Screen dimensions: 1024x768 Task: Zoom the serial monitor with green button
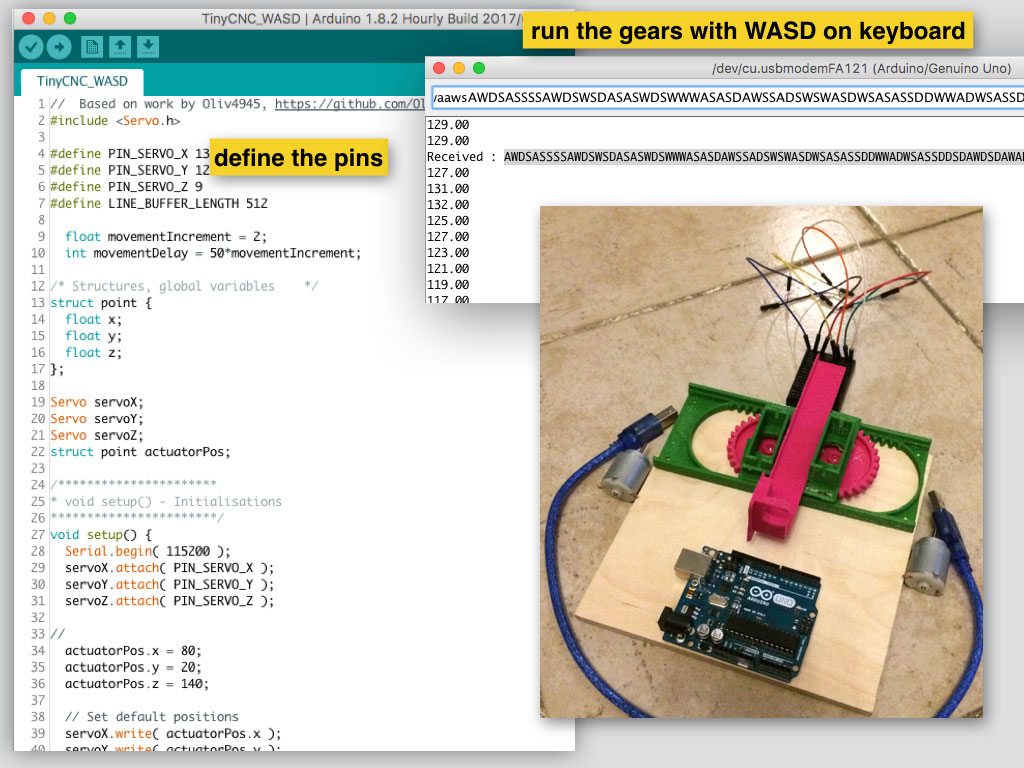click(x=479, y=68)
